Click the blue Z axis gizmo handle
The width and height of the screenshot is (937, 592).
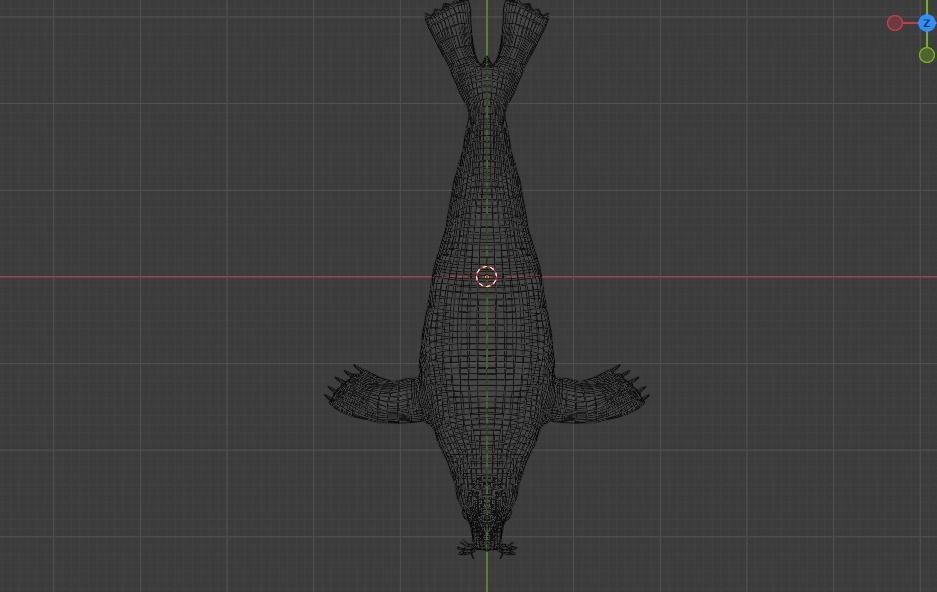coord(927,23)
